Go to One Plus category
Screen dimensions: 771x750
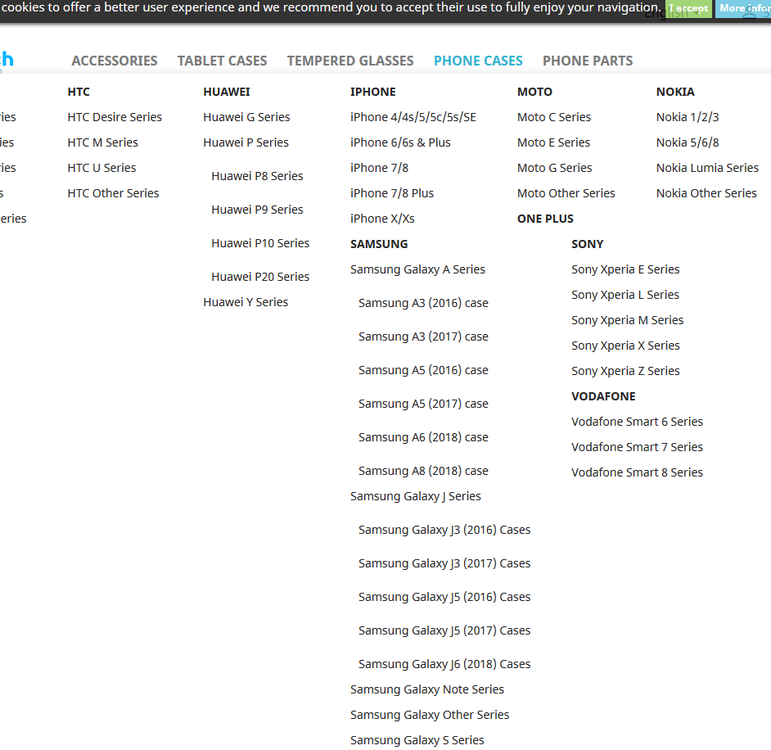coord(545,219)
